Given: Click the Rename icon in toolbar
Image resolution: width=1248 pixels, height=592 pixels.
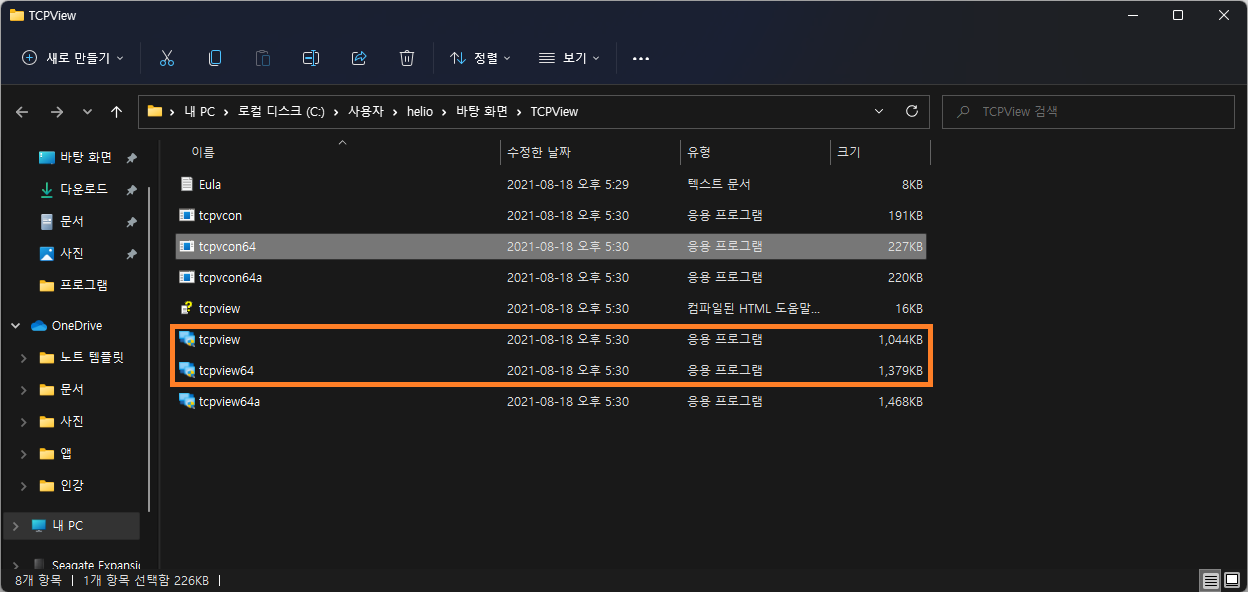Looking at the screenshot, I should (311, 58).
